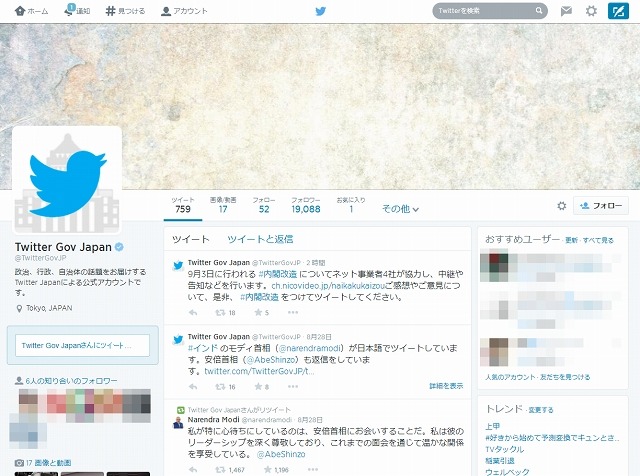The width and height of the screenshot is (640, 476).
Task: View Favorites count 1
Action: point(351,205)
